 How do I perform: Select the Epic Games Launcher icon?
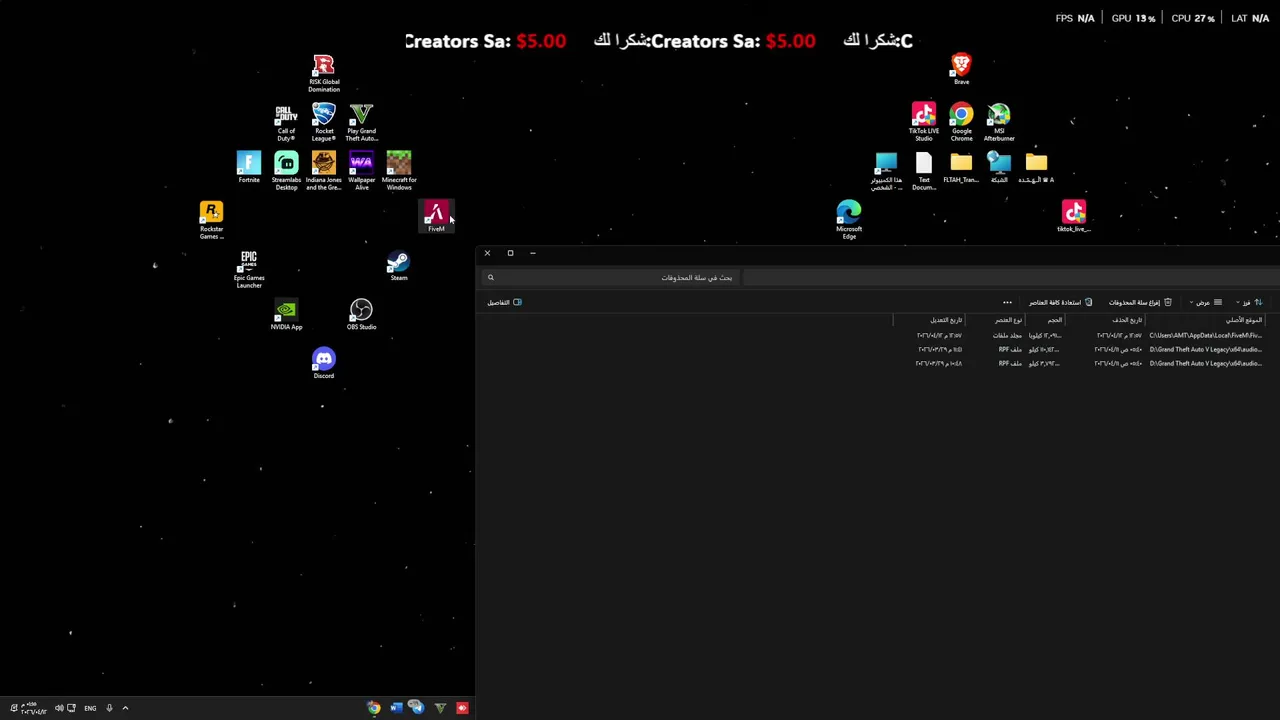(249, 269)
